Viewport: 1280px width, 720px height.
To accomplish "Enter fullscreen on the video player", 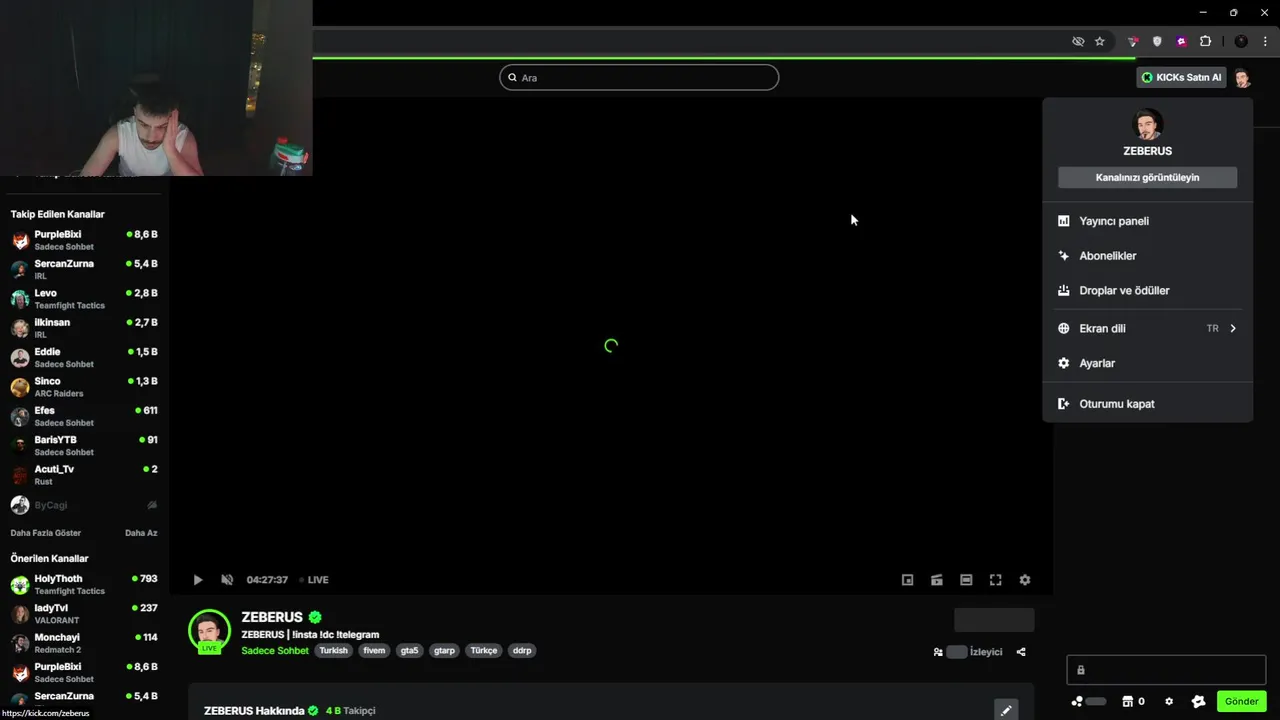I will click(x=995, y=580).
